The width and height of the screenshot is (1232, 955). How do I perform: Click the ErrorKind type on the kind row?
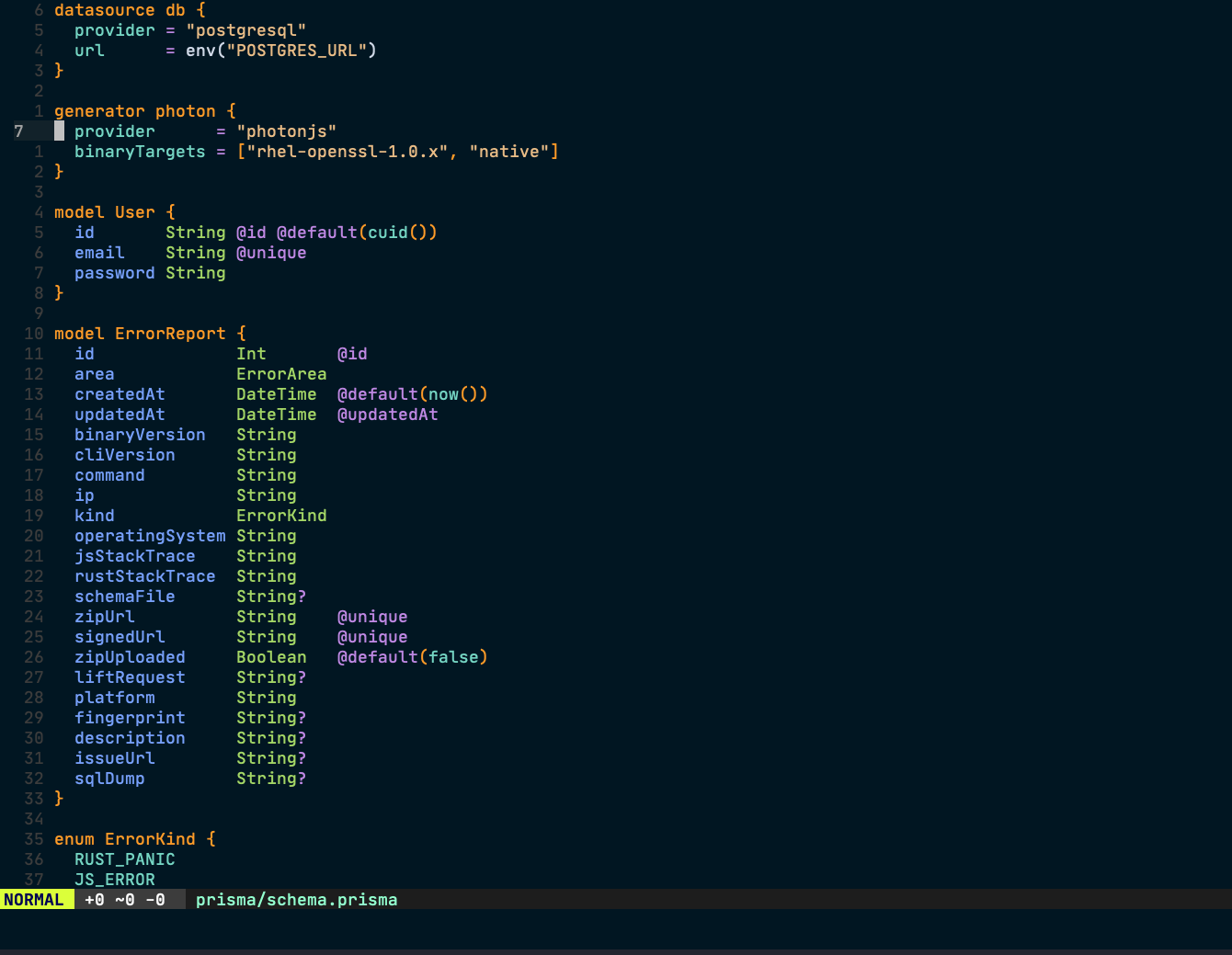281,516
